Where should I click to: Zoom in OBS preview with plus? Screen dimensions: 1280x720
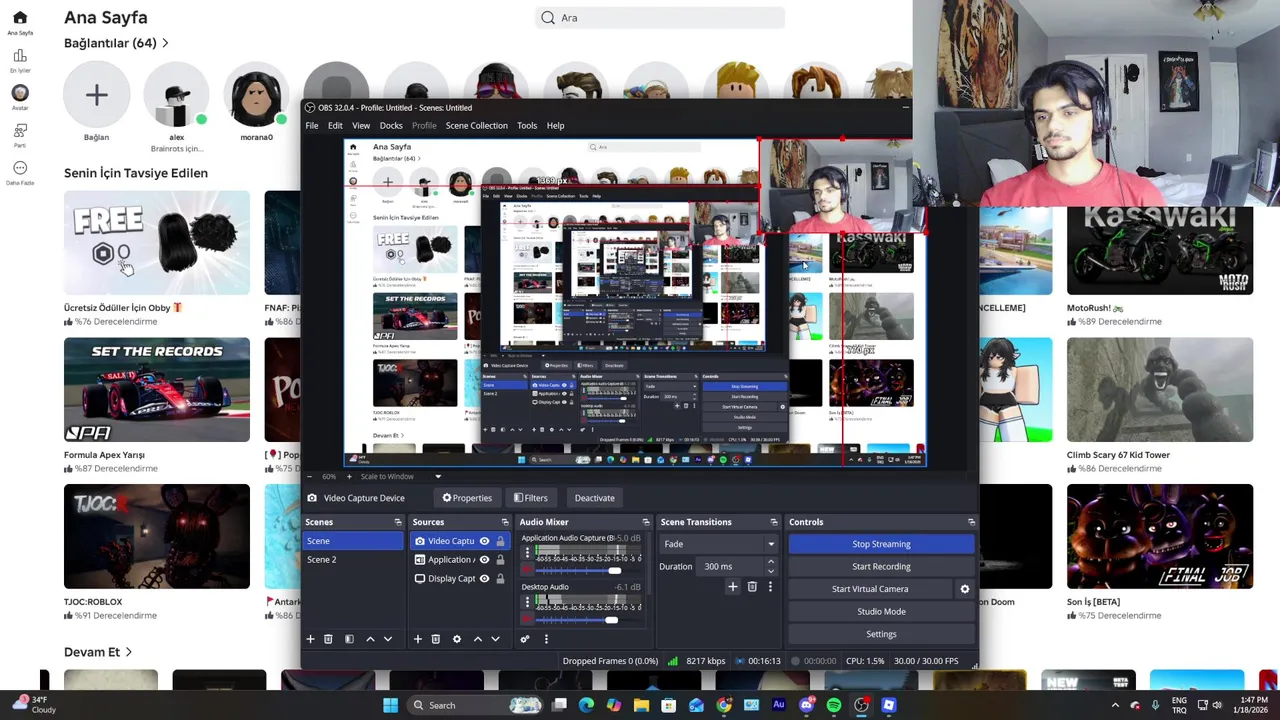(349, 476)
